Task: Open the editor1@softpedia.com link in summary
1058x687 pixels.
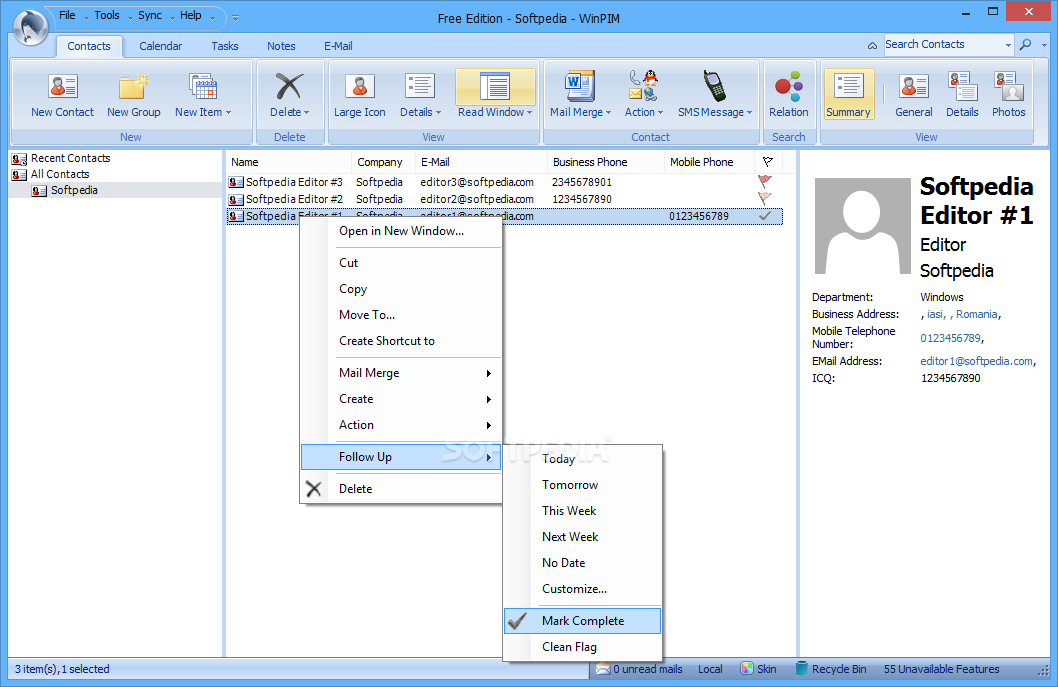Action: pyautogui.click(x=976, y=361)
